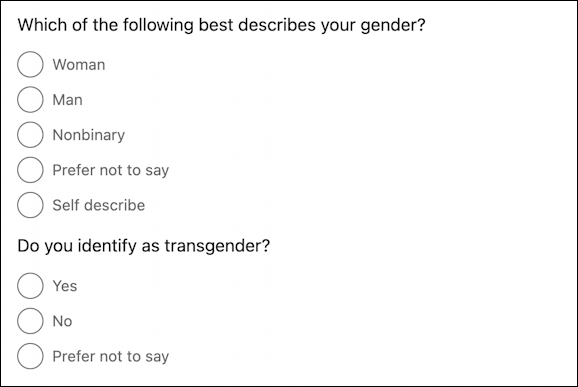Click the Nonbinary option label text
The height and width of the screenshot is (387, 578).
pyautogui.click(x=88, y=135)
